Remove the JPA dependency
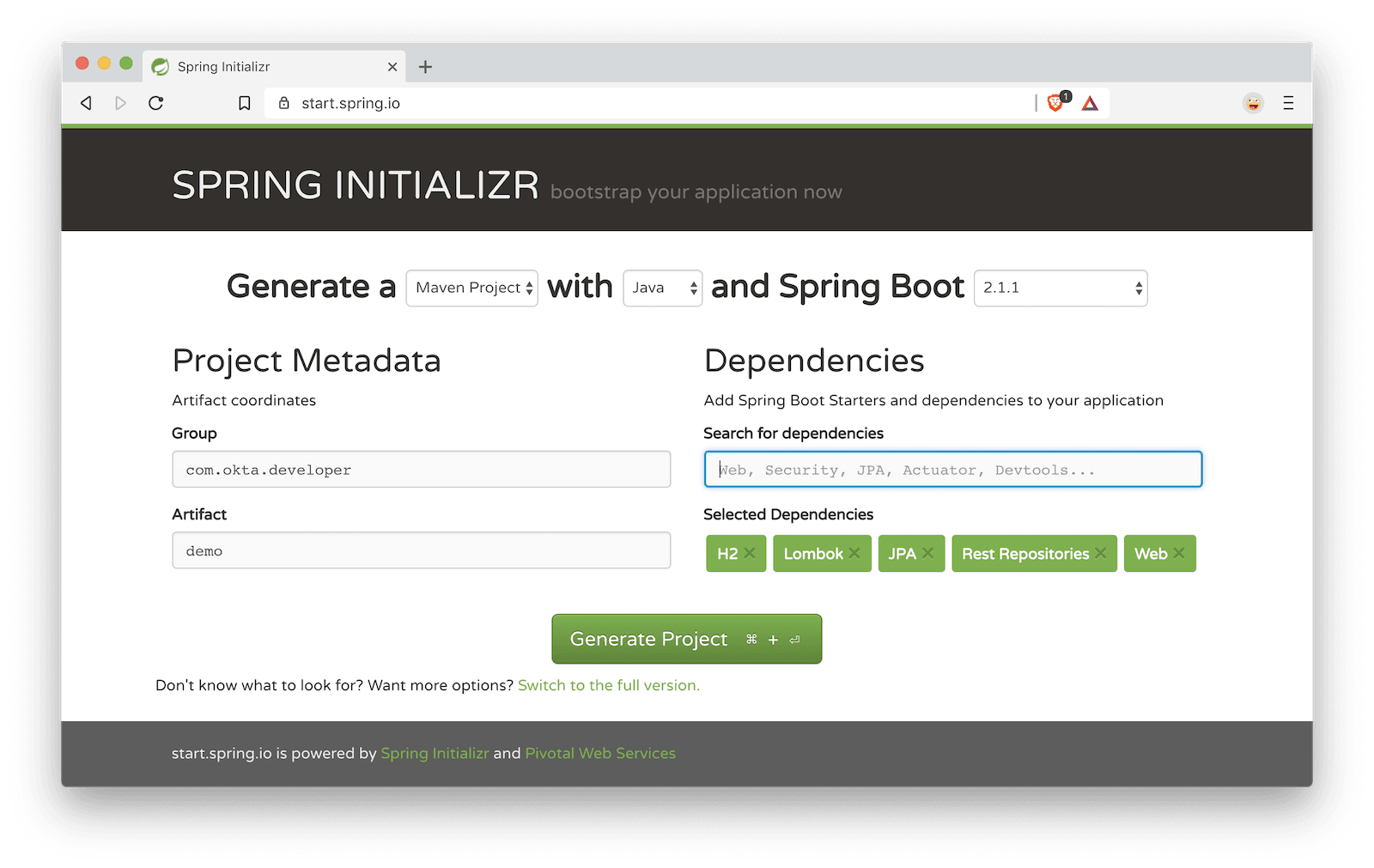The width and height of the screenshot is (1374, 868). (927, 554)
